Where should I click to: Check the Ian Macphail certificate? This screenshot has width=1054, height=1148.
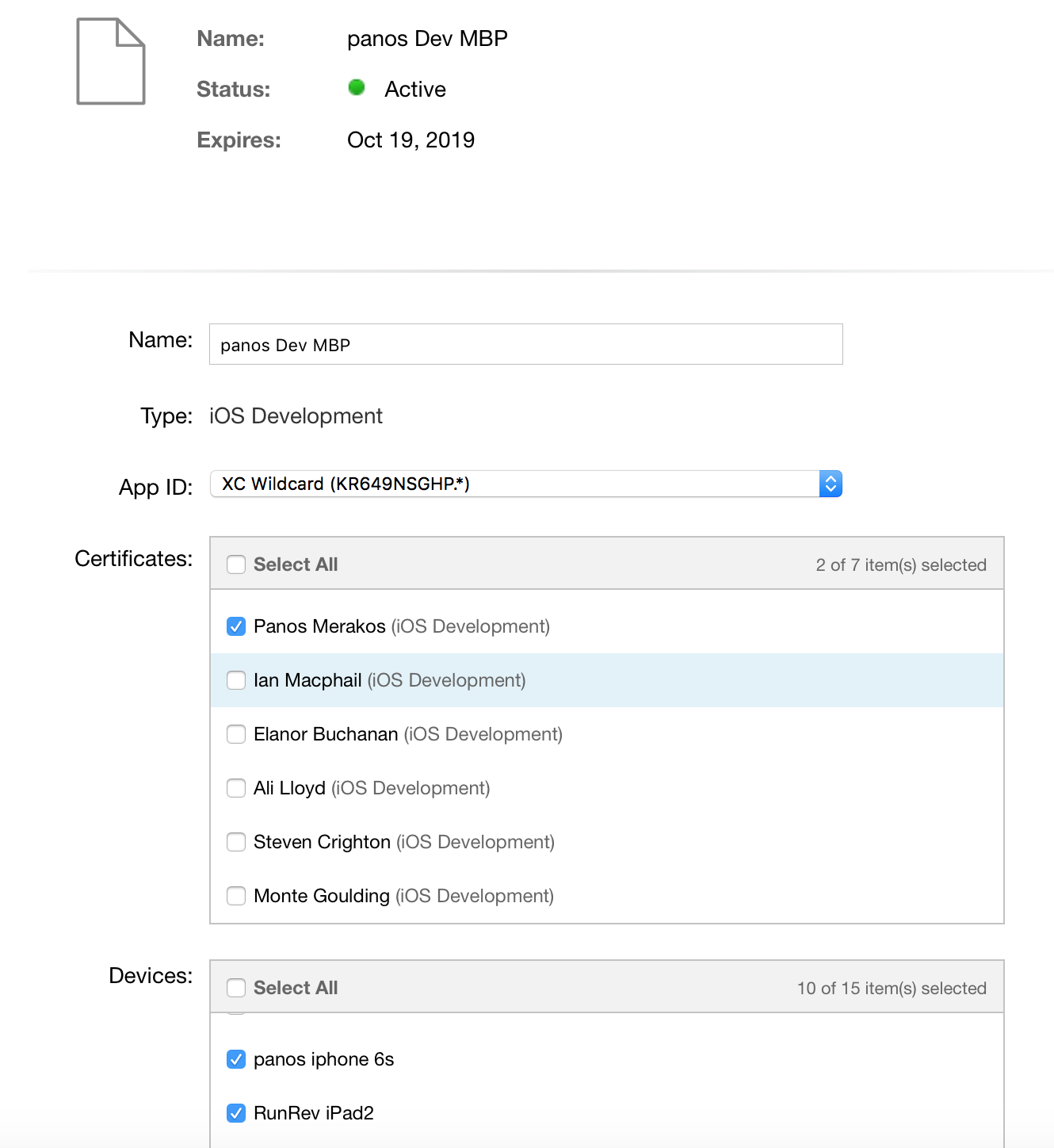(236, 680)
